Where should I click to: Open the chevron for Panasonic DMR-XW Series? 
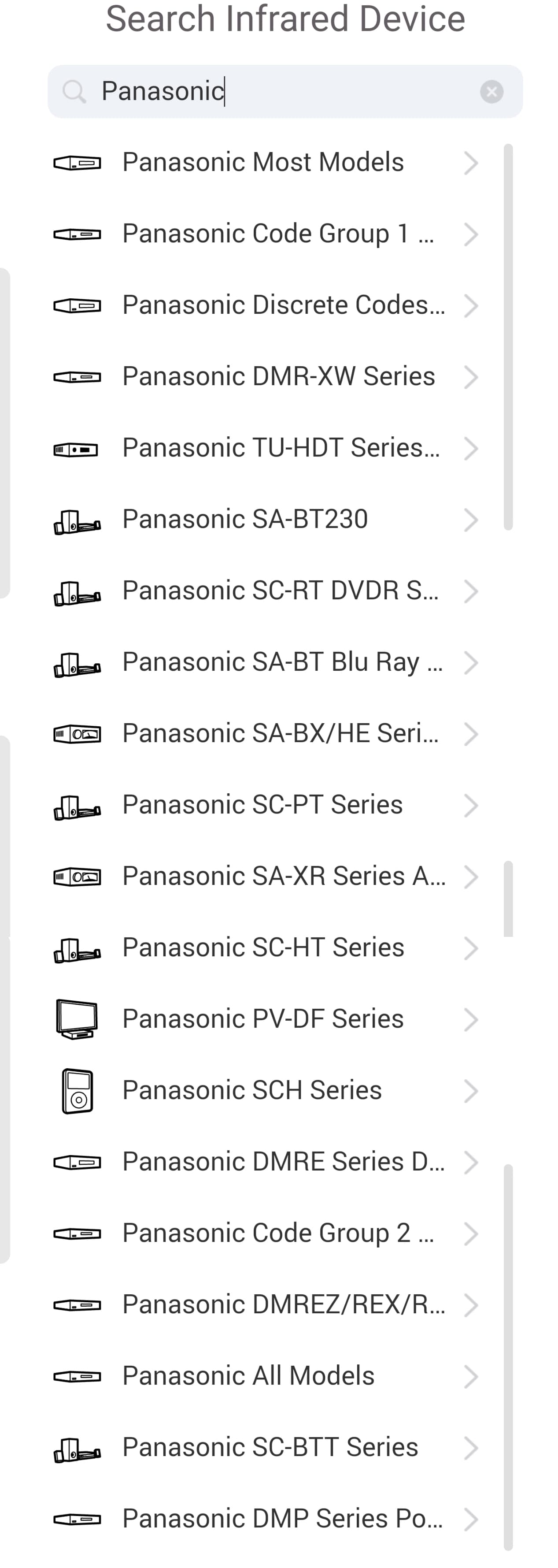coord(470,377)
